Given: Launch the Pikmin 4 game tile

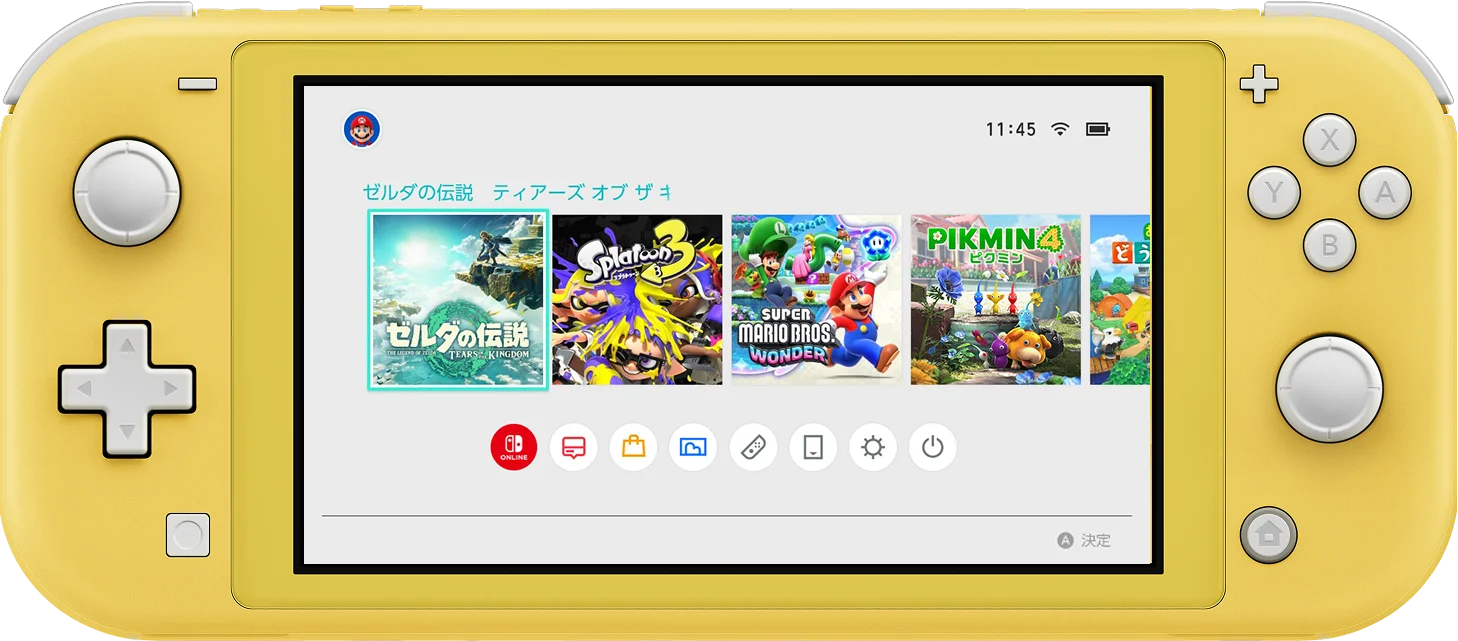Looking at the screenshot, I should (x=996, y=299).
